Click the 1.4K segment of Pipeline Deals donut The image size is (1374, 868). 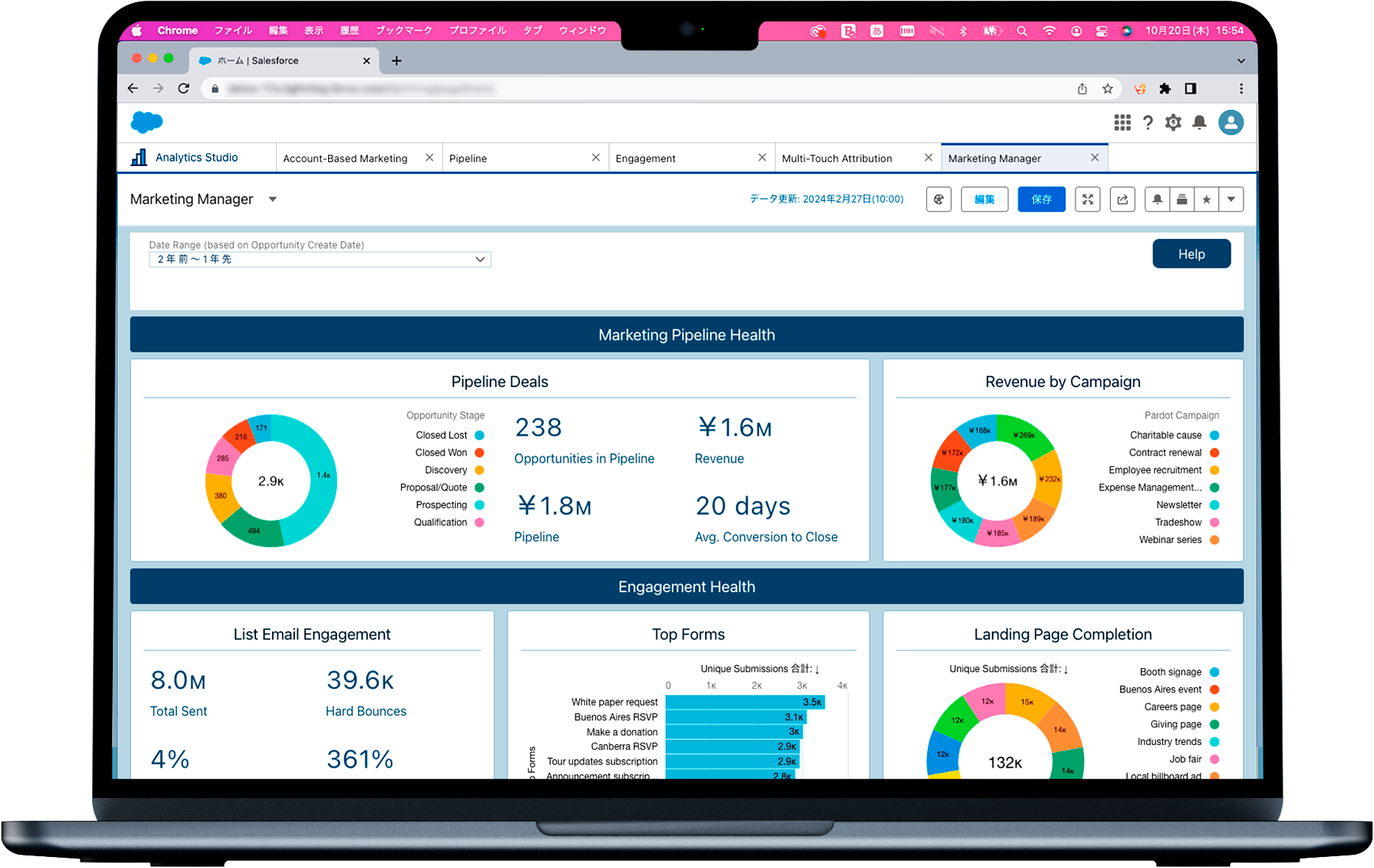pyautogui.click(x=323, y=476)
